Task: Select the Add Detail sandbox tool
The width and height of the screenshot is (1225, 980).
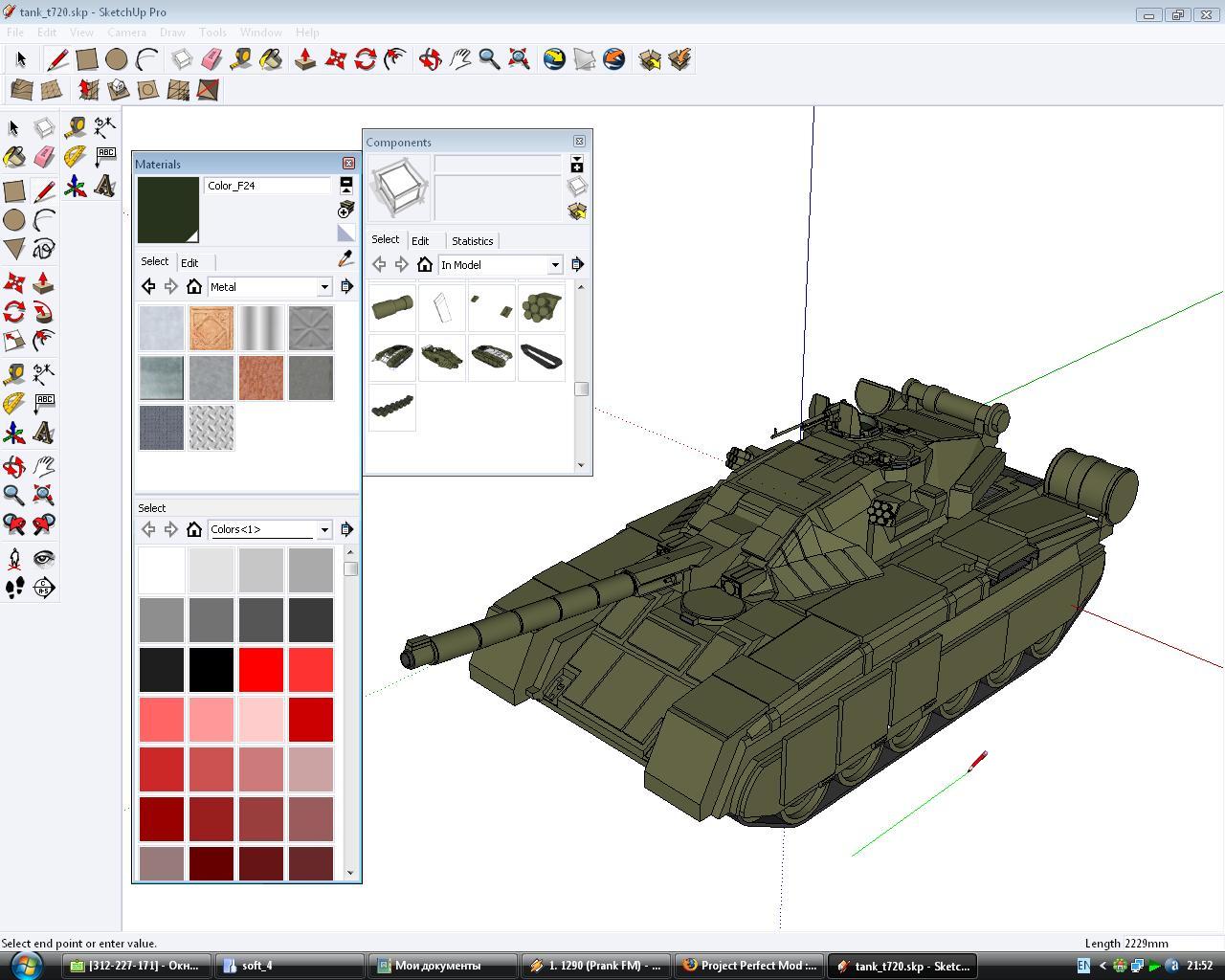Action: 178,90
